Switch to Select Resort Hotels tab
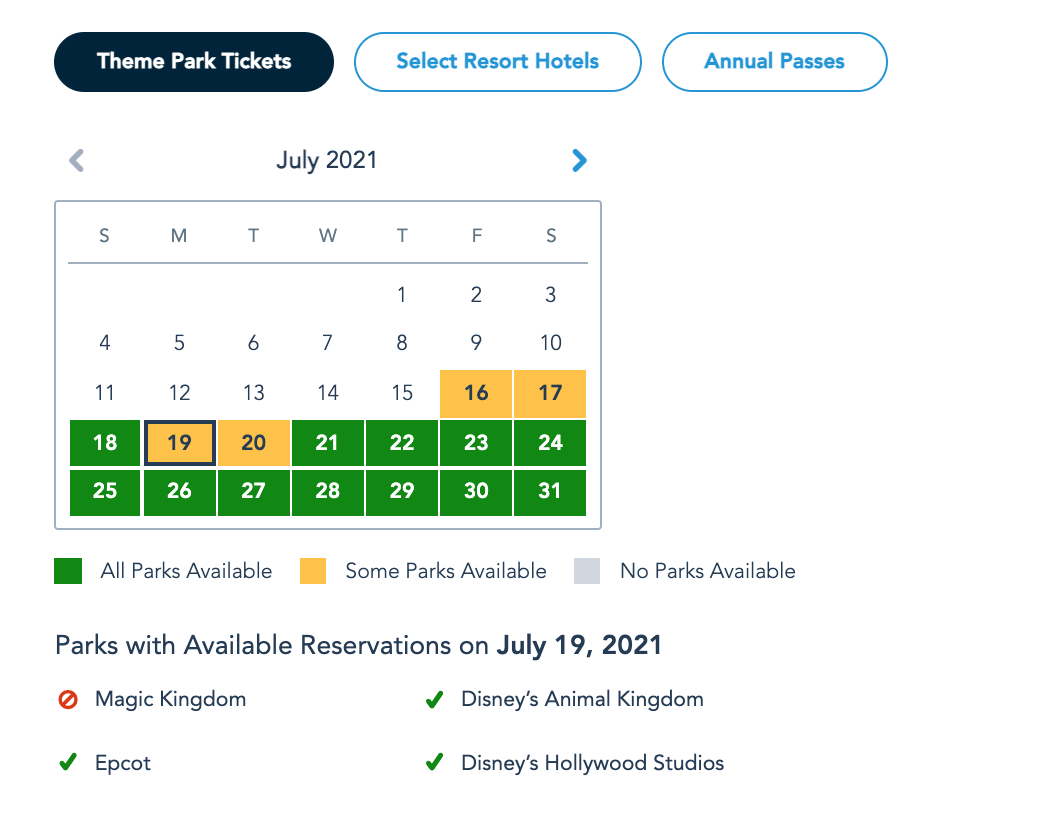 [497, 61]
